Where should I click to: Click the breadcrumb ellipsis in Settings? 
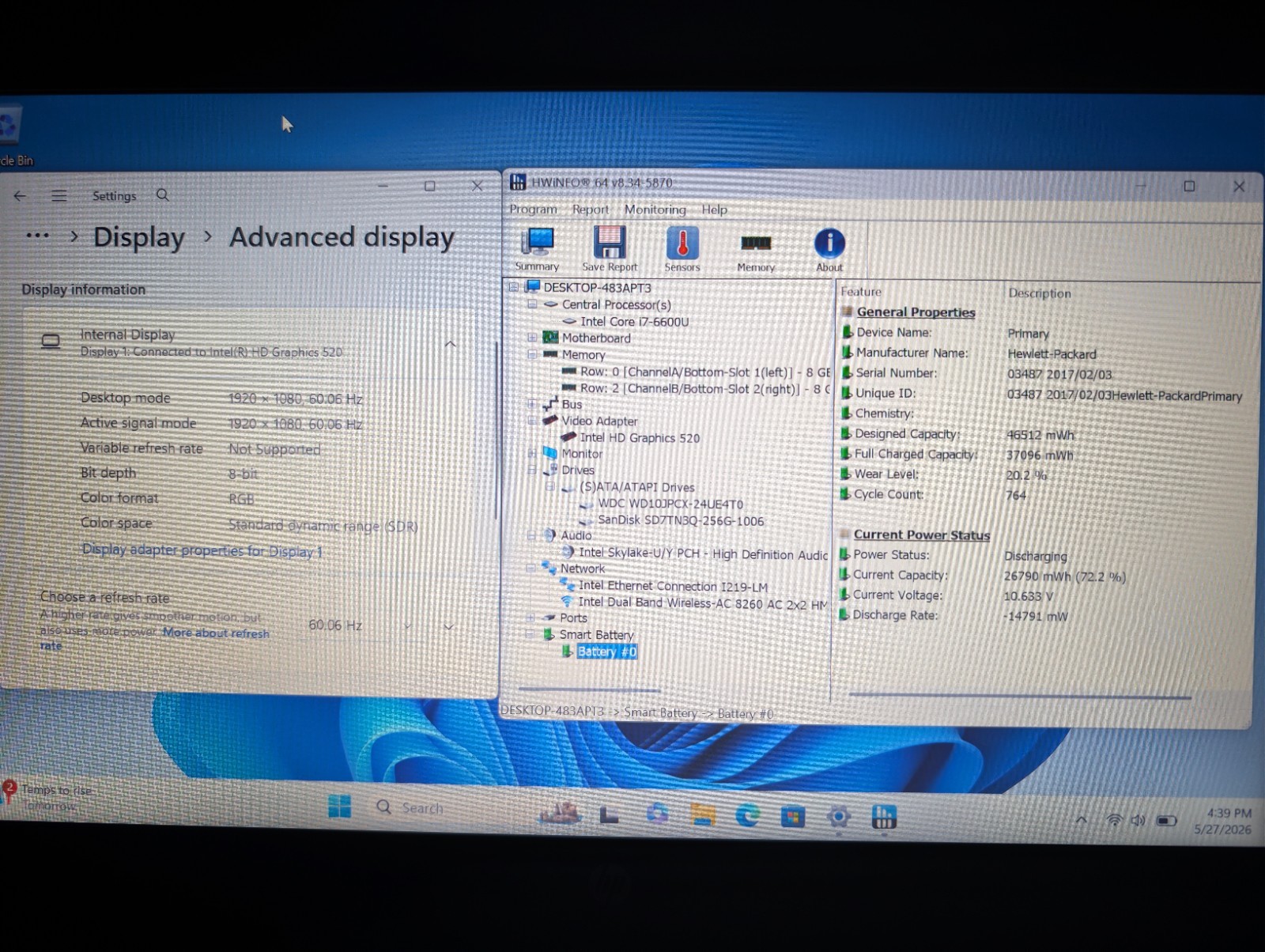[38, 236]
